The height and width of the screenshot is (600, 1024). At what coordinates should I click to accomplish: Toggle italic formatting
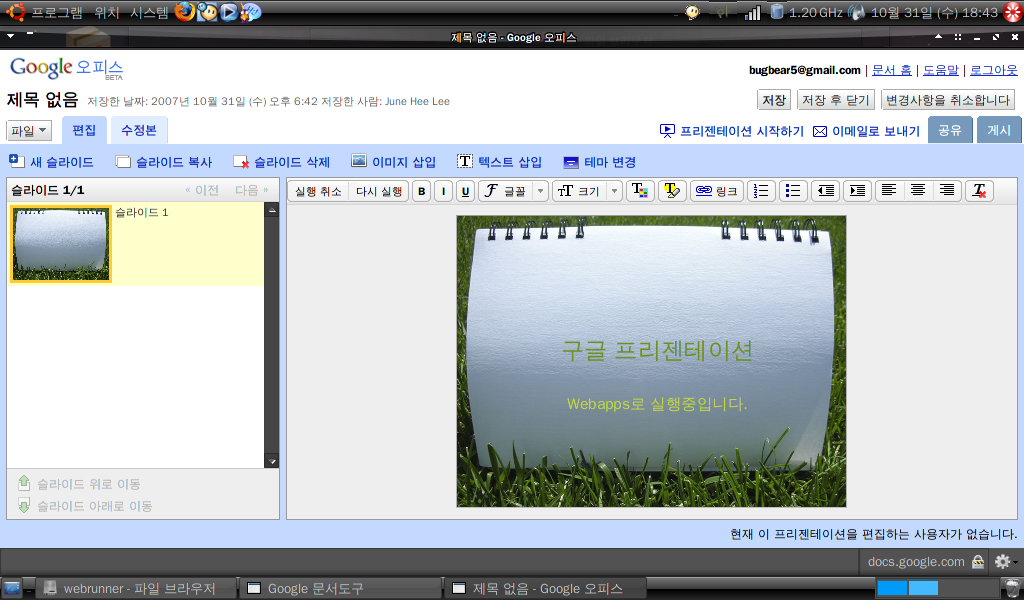coord(443,191)
